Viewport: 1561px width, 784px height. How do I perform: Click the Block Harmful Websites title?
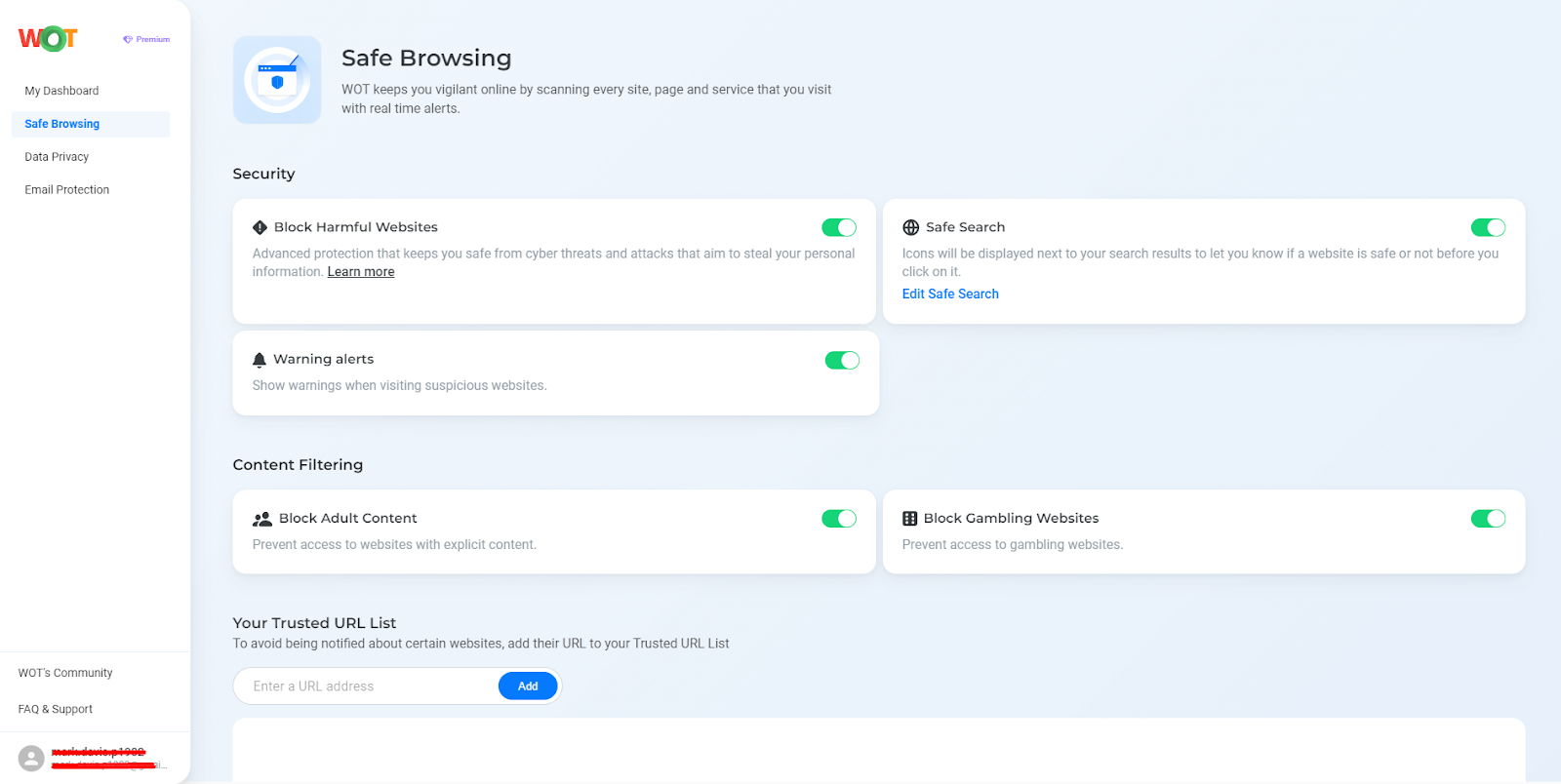coord(356,227)
